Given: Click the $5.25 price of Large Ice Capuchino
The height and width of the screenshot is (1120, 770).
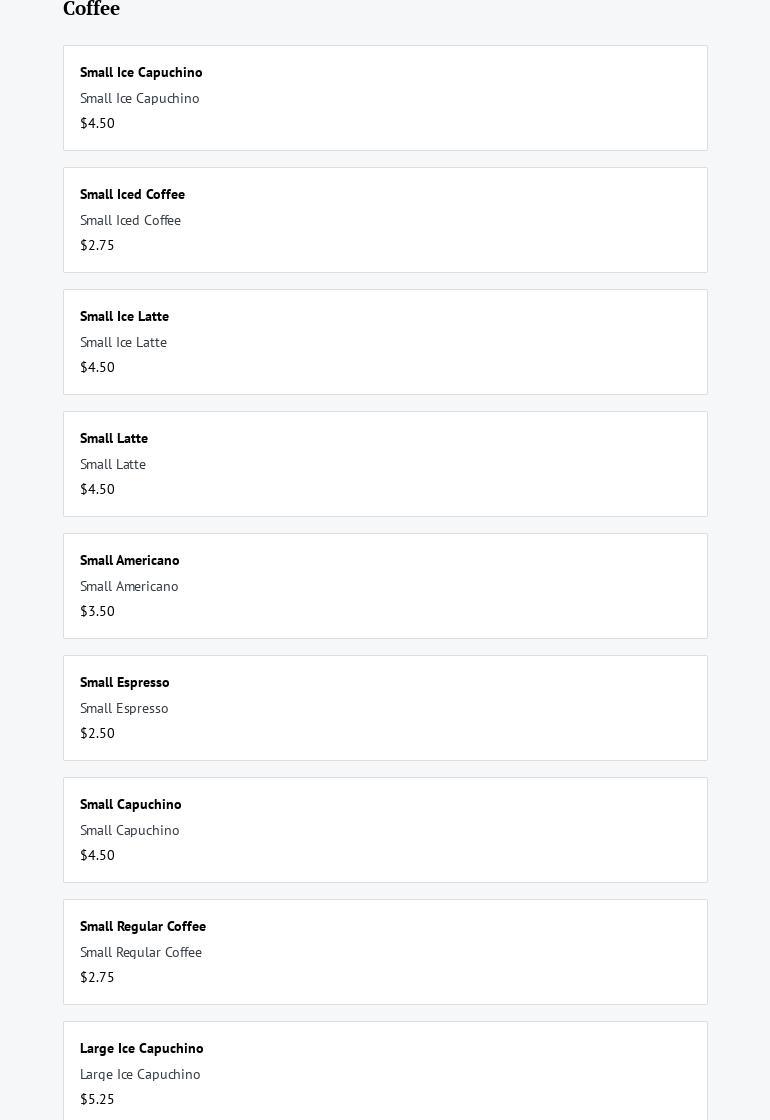Looking at the screenshot, I should tap(97, 1099).
